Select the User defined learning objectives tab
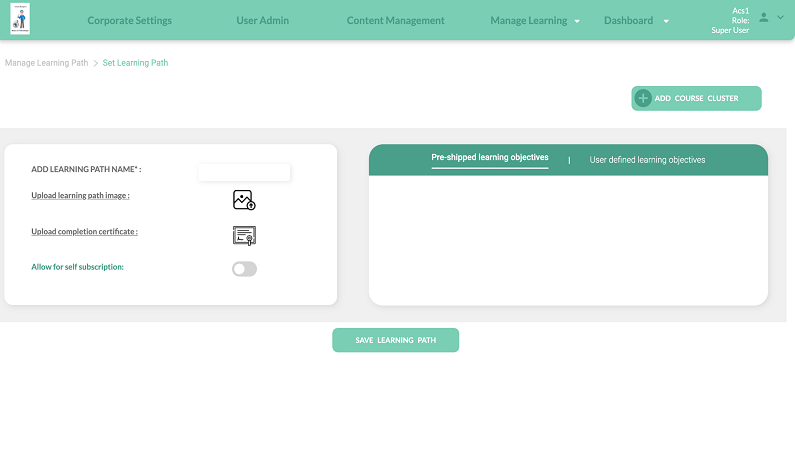The image size is (795, 450). pos(647,160)
